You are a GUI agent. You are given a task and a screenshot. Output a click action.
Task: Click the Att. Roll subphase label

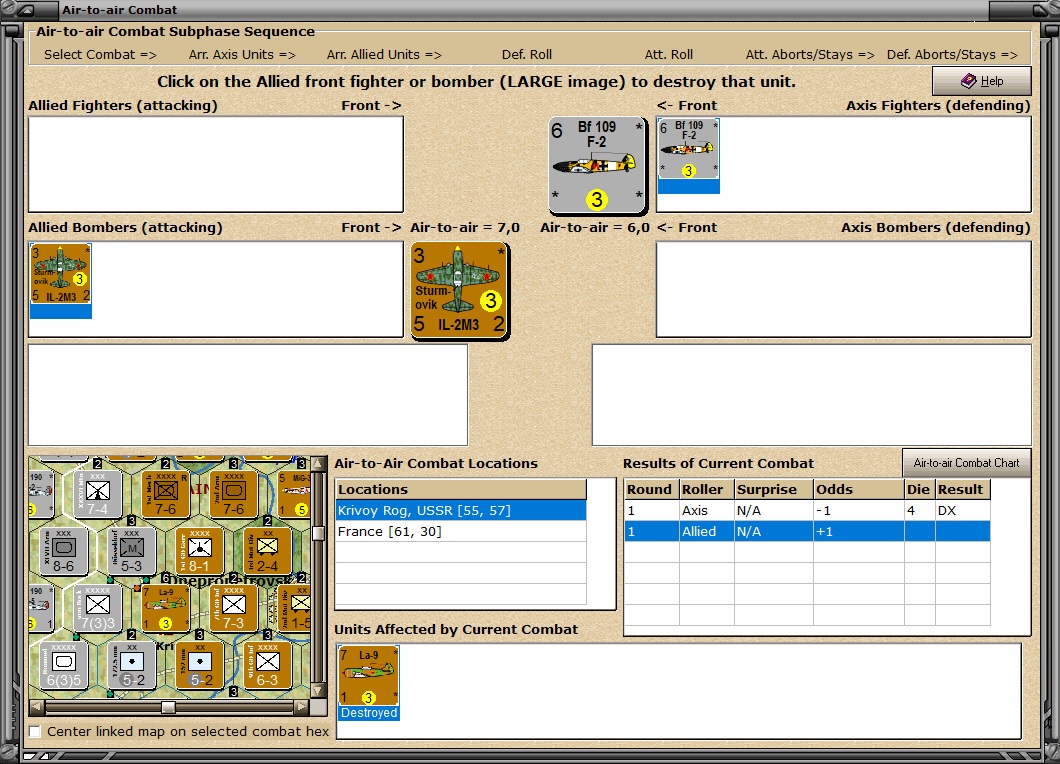tap(669, 55)
